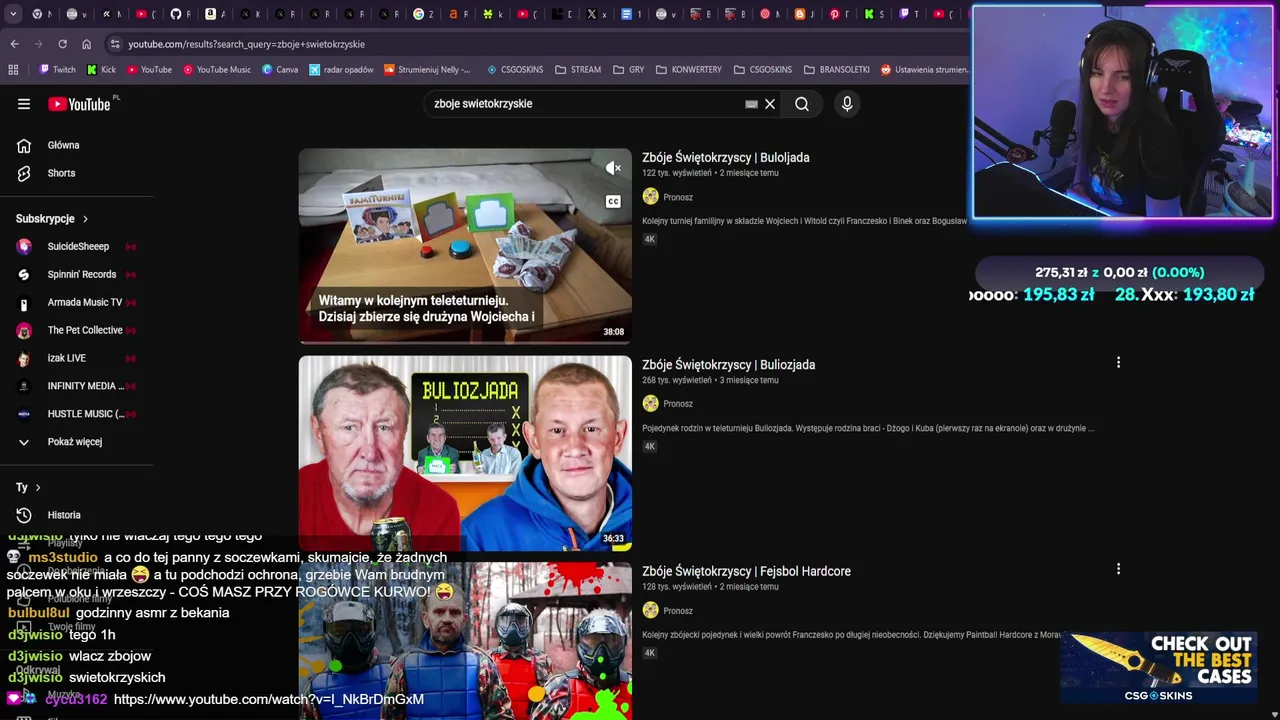Open the KONWERTERY bookmarks folder

(688, 70)
